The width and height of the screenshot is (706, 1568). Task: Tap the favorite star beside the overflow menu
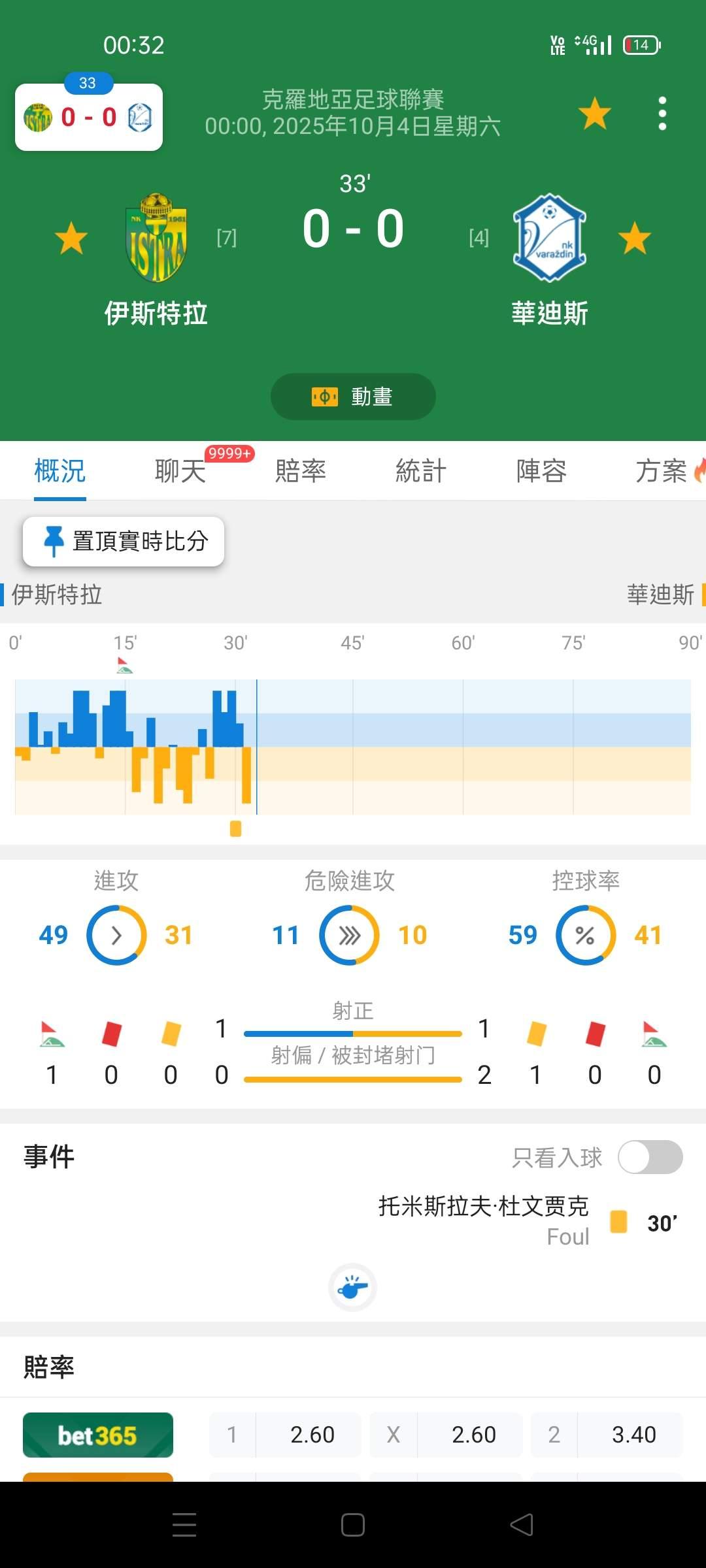(594, 114)
